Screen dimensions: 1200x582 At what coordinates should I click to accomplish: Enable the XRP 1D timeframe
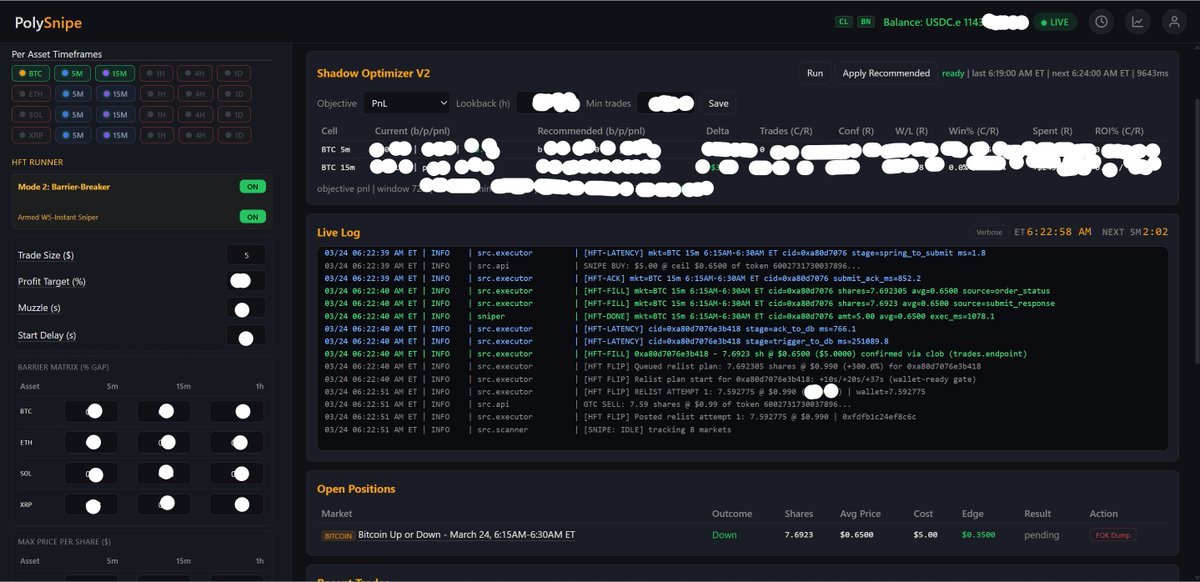pos(232,135)
